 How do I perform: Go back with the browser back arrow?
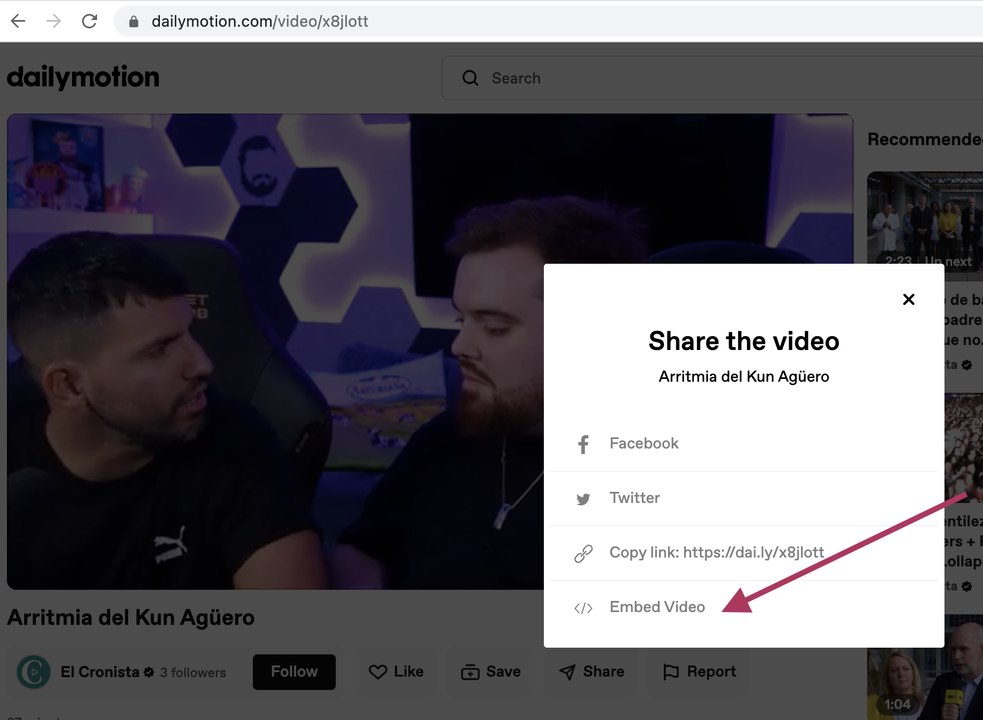tap(18, 21)
